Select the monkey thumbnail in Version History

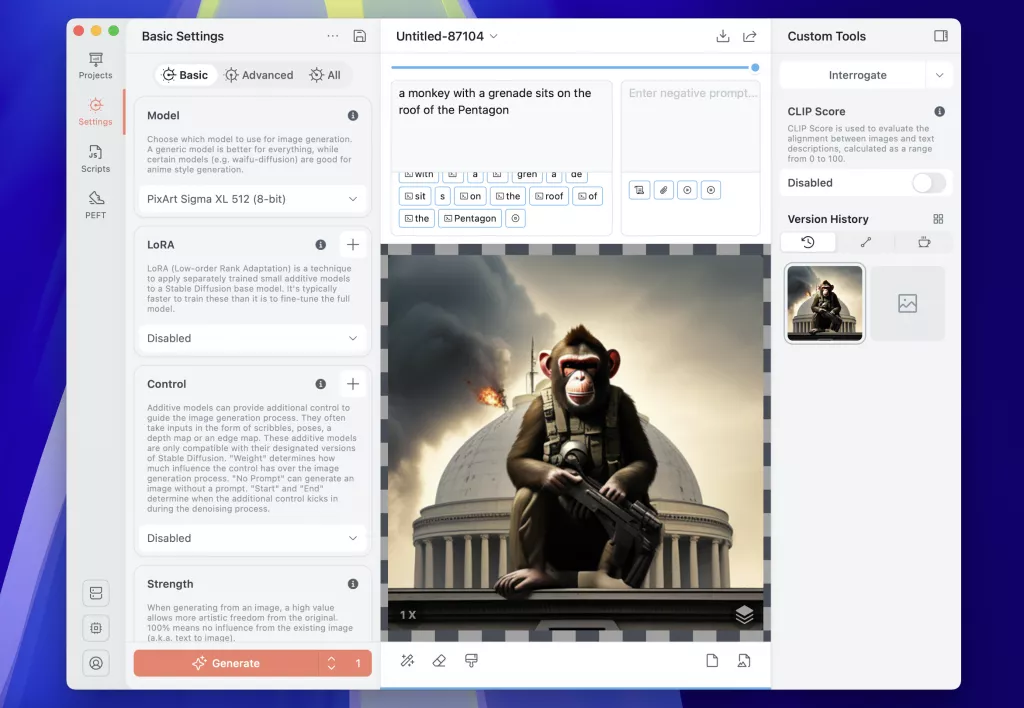tap(825, 303)
